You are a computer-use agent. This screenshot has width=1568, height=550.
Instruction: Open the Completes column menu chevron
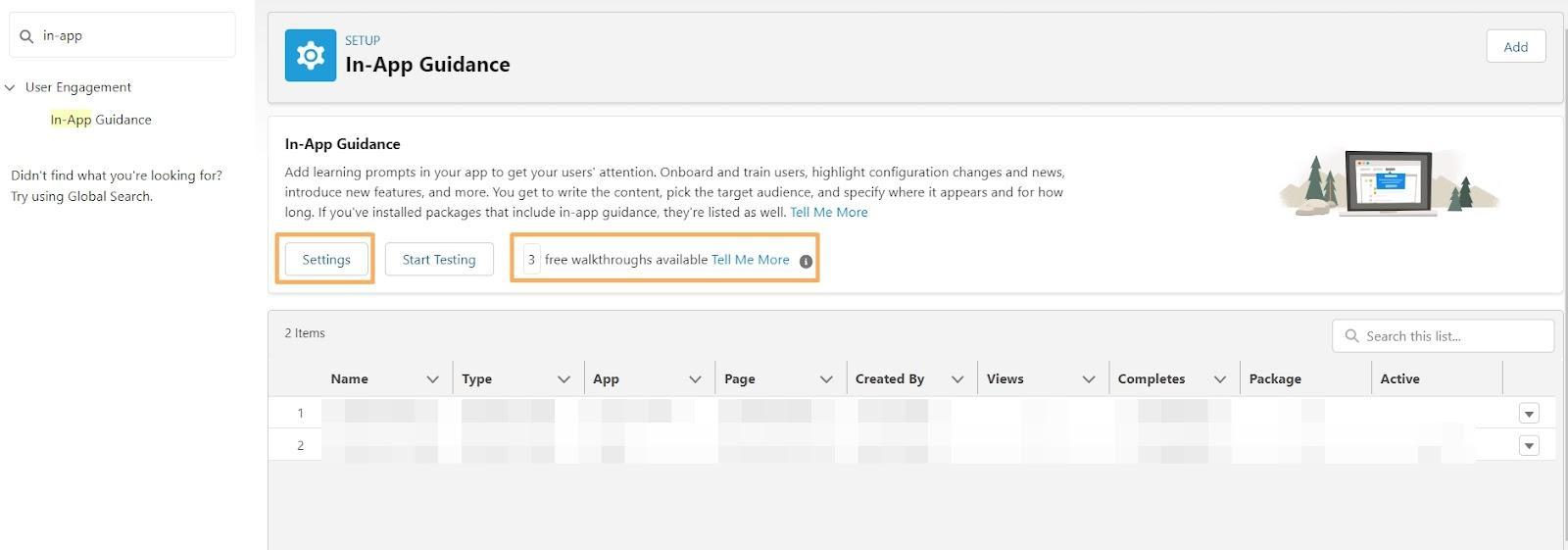click(1219, 379)
